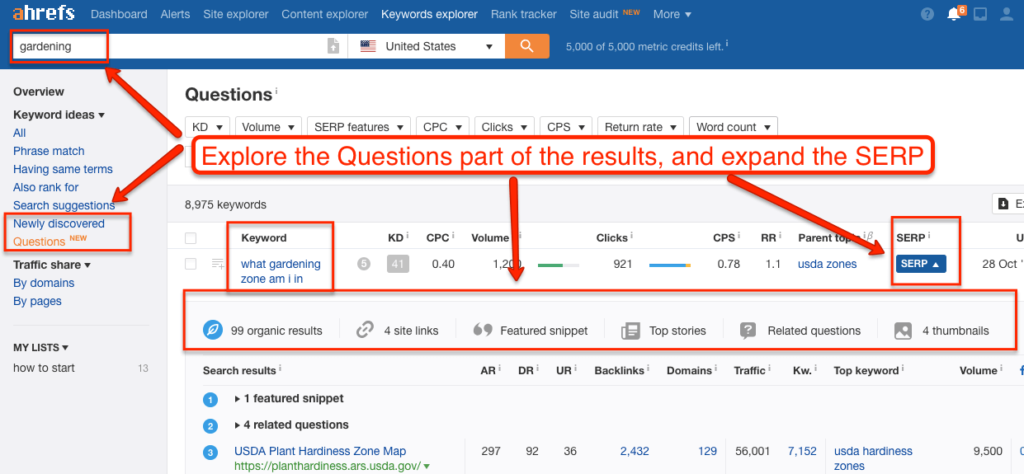Open Newly discovered keyword ideas
Screen dimensions: 1024x474
[59, 223]
